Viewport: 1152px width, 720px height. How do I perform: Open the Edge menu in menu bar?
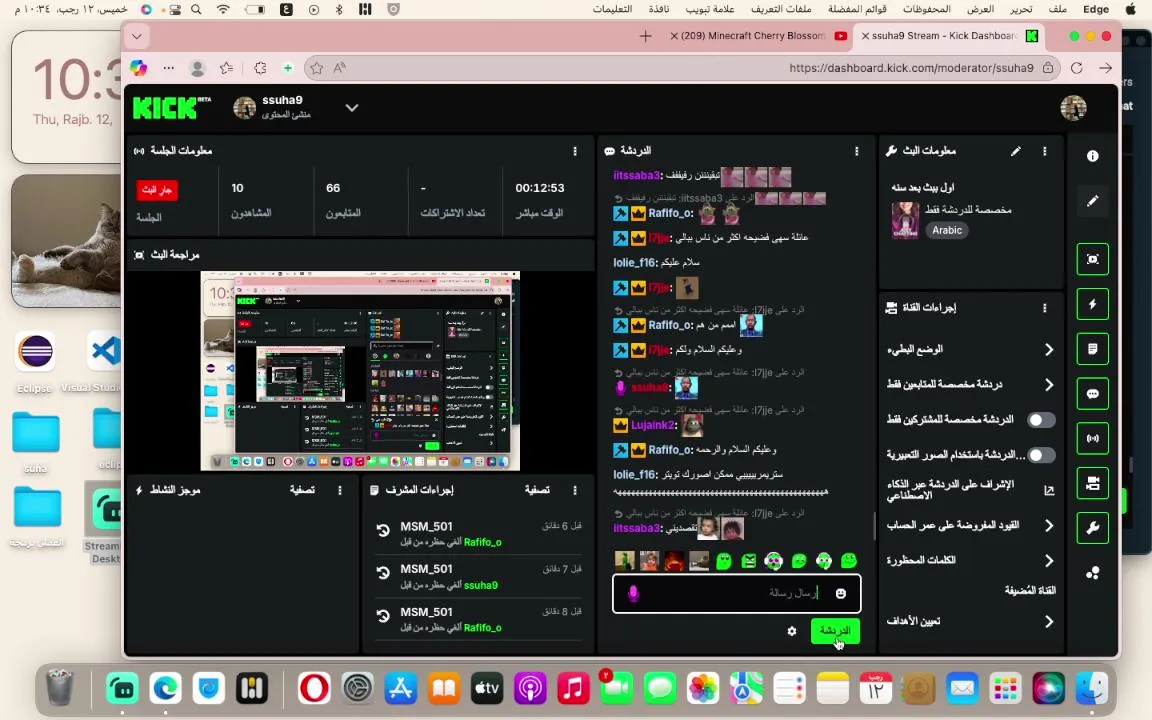(1095, 9)
